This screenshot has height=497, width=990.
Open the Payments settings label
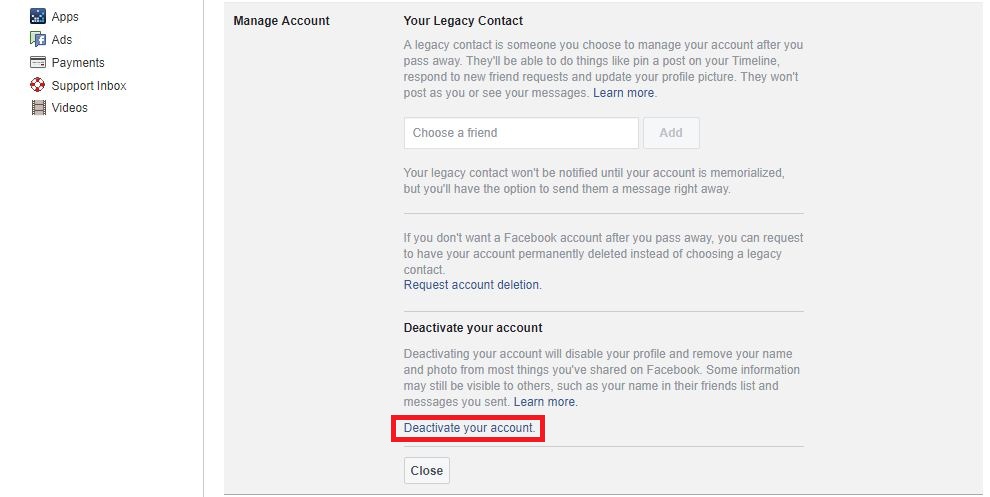78,63
